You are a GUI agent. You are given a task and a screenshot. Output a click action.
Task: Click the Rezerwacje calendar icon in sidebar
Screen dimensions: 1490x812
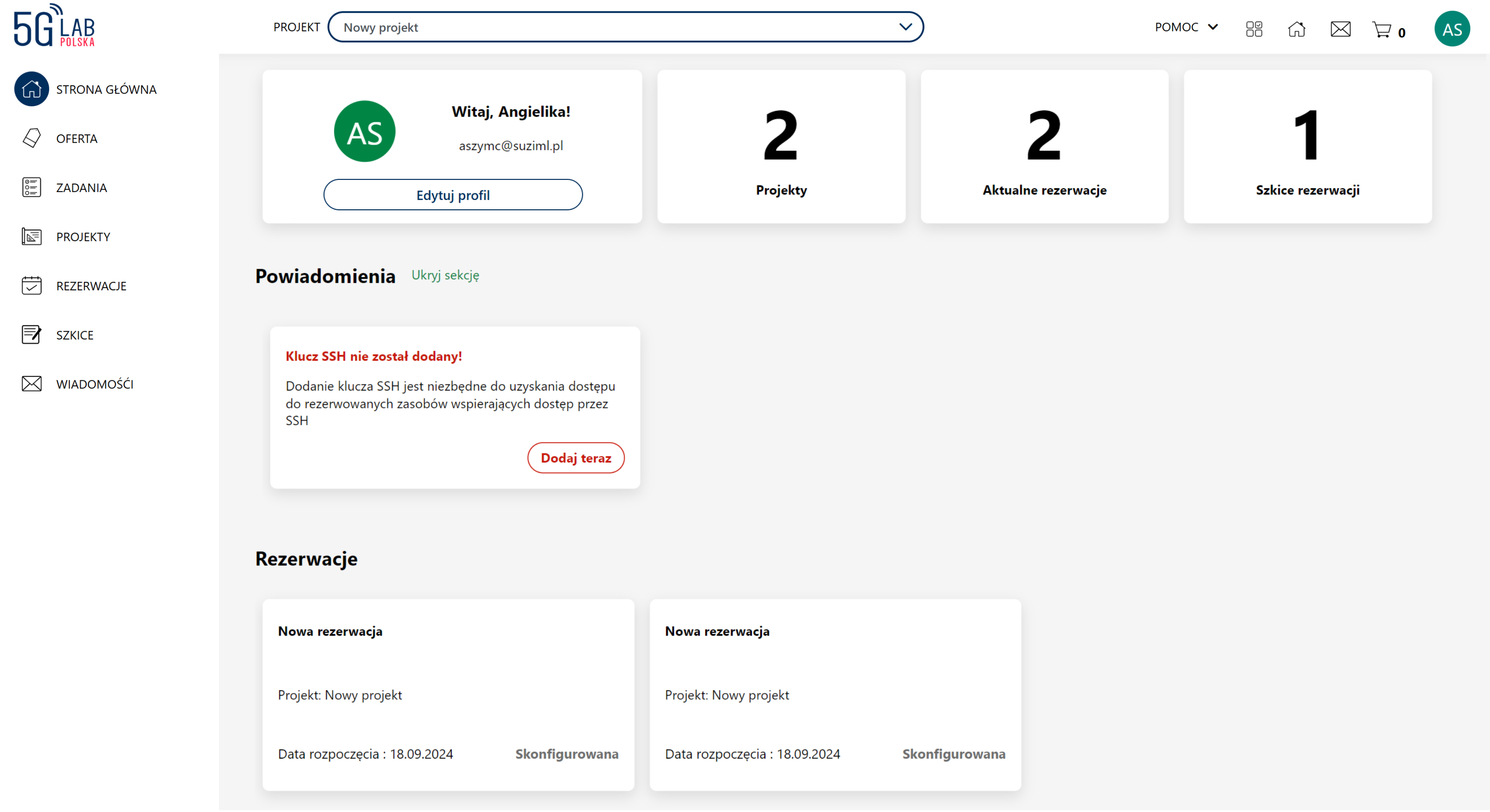click(x=32, y=286)
